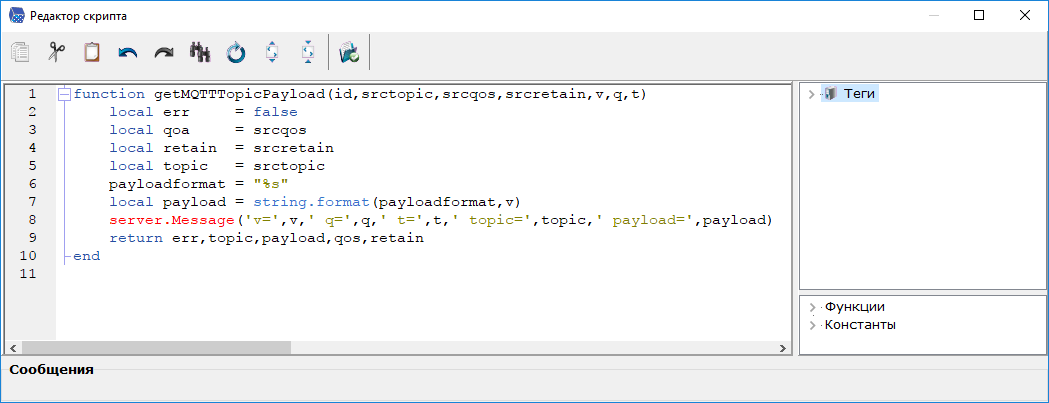
Task: Click the expand-all folds icon
Action: [x=272, y=52]
